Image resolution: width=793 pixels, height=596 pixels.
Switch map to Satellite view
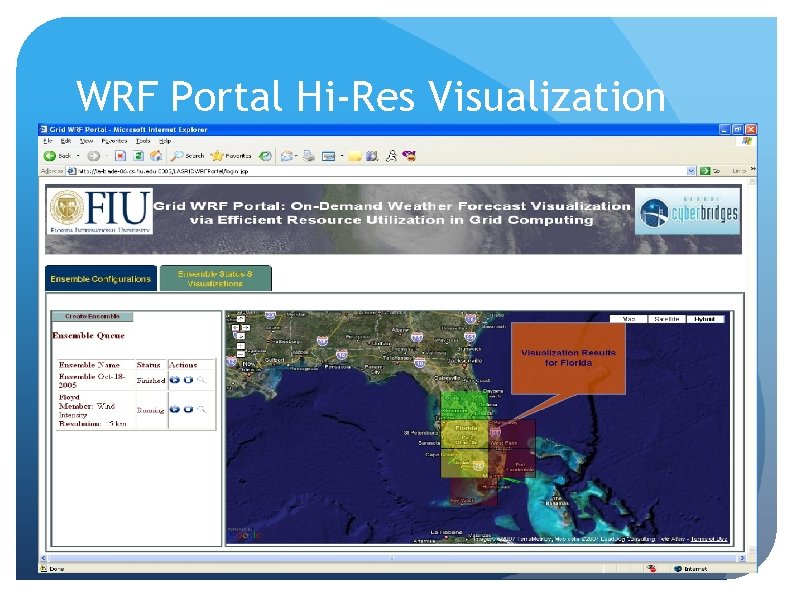pyautogui.click(x=667, y=319)
